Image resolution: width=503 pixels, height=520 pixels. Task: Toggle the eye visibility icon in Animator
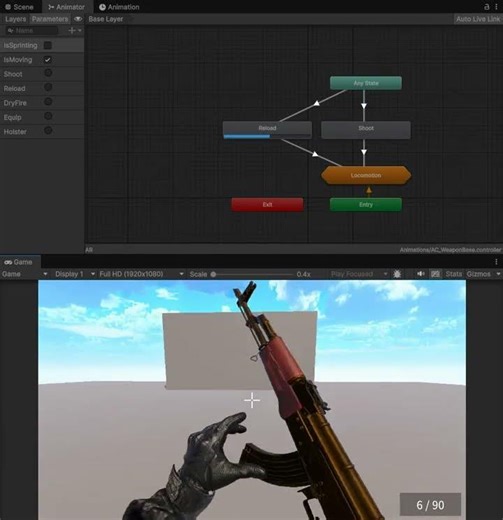pos(78,19)
